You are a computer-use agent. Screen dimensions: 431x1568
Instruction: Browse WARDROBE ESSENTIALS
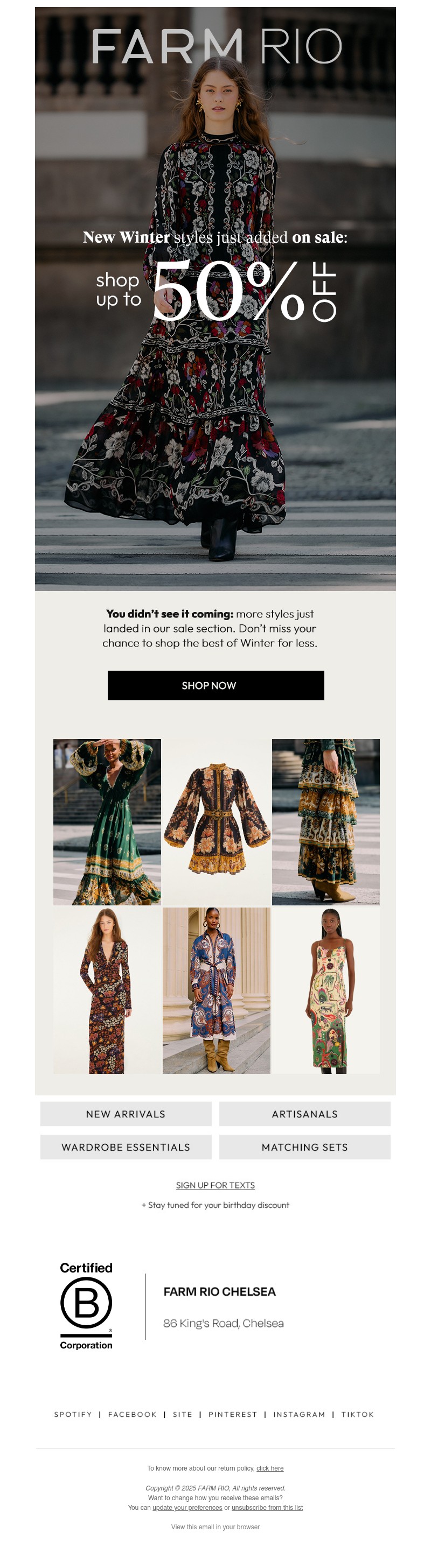[x=126, y=1147]
